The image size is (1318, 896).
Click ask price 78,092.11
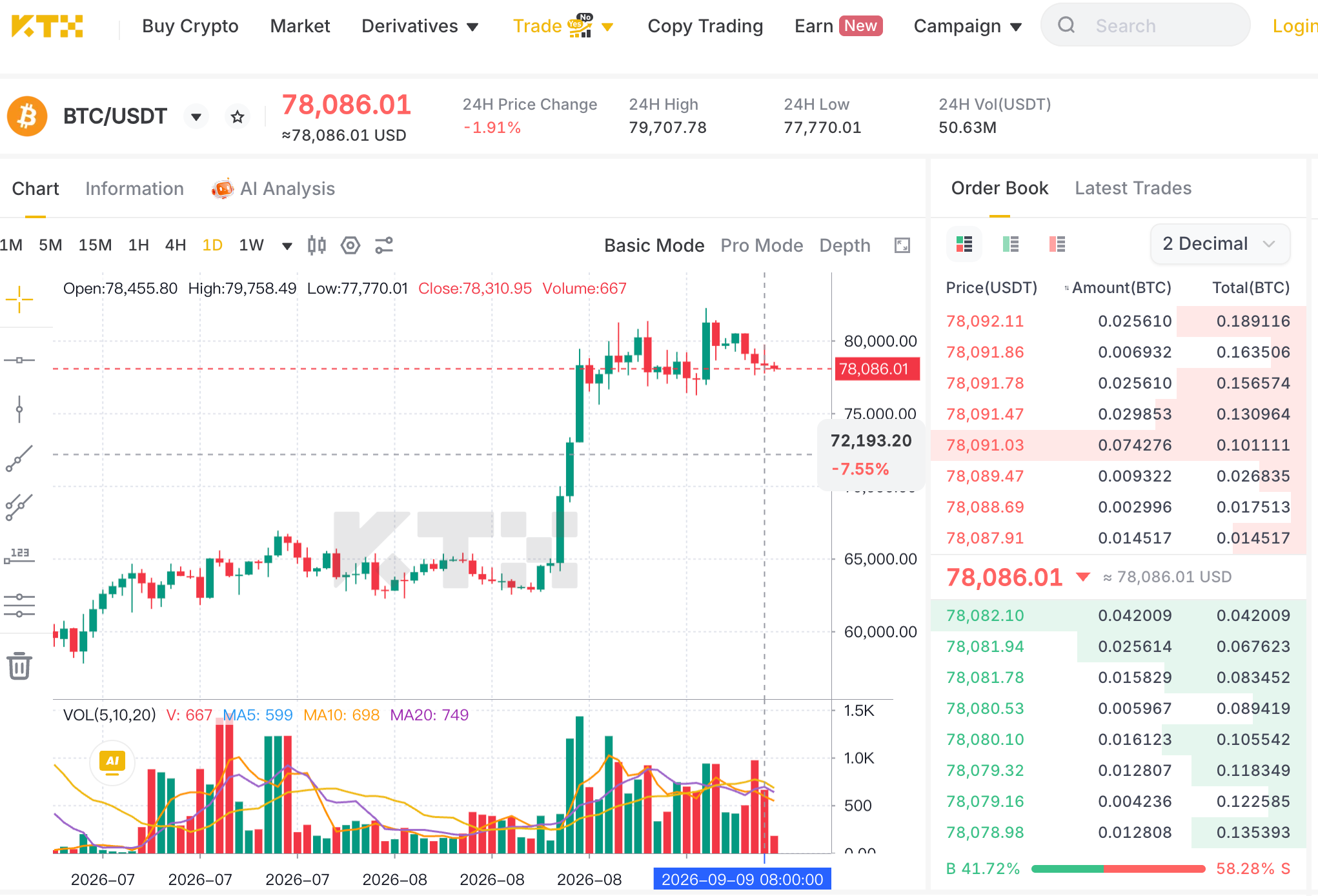click(985, 321)
